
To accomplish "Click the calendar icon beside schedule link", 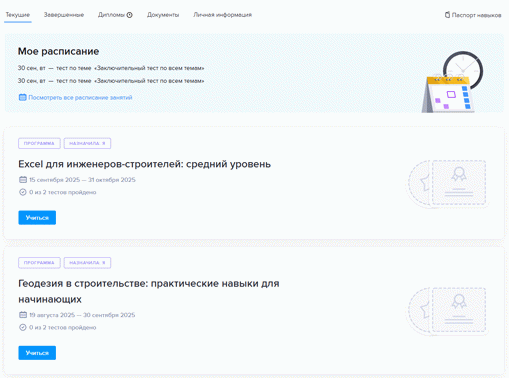I will (22, 97).
